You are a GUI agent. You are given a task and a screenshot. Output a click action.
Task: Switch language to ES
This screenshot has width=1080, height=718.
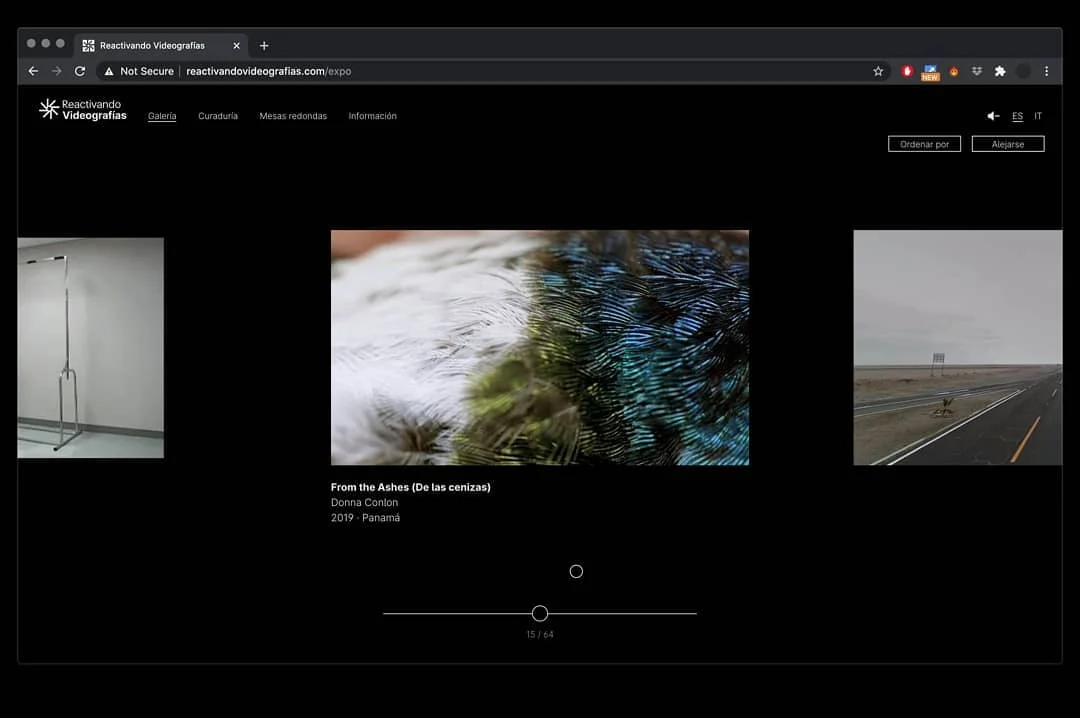pyautogui.click(x=1017, y=116)
